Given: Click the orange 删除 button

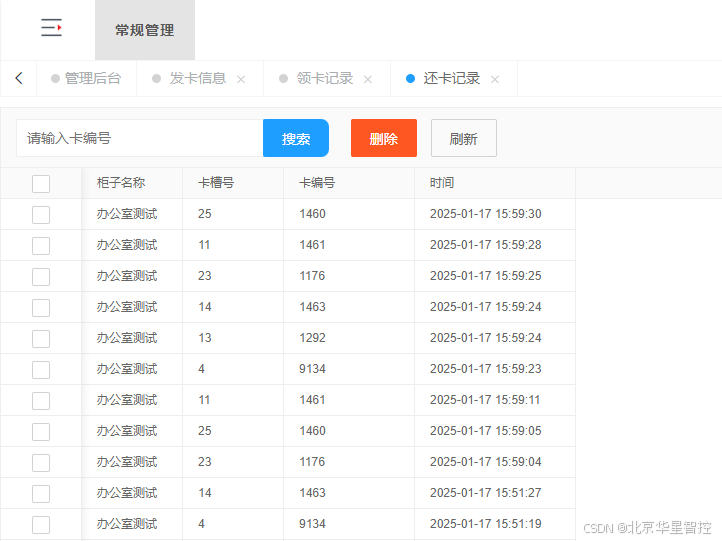Looking at the screenshot, I should (384, 138).
